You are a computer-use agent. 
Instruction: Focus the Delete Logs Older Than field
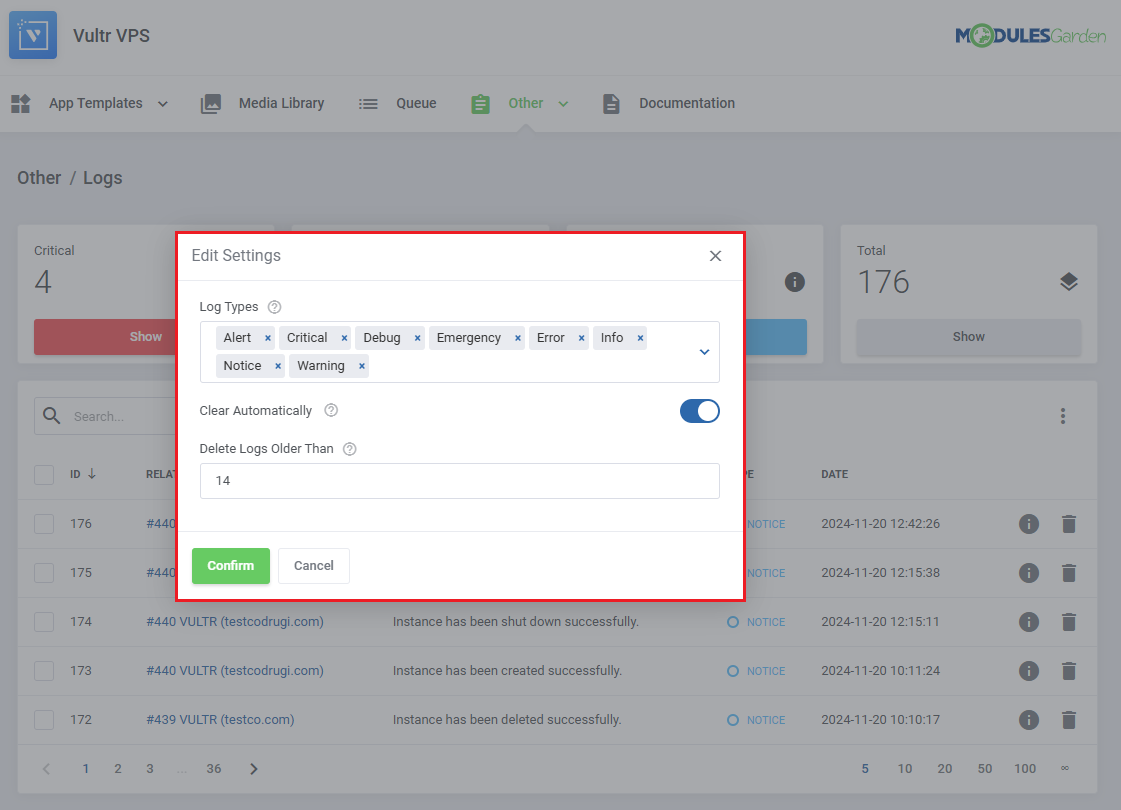(460, 481)
